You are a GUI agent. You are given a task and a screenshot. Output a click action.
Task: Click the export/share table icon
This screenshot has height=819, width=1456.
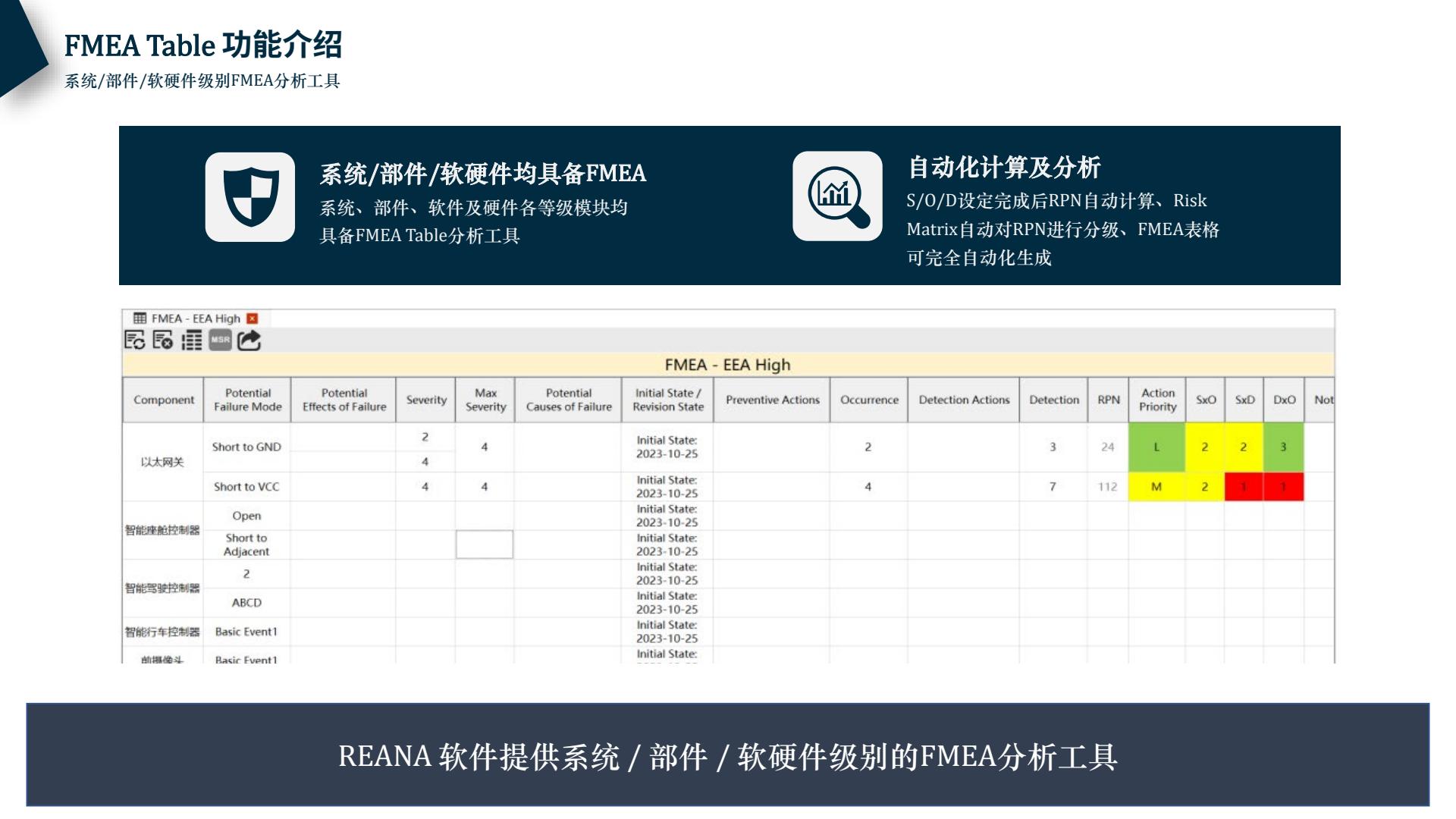coord(249,340)
